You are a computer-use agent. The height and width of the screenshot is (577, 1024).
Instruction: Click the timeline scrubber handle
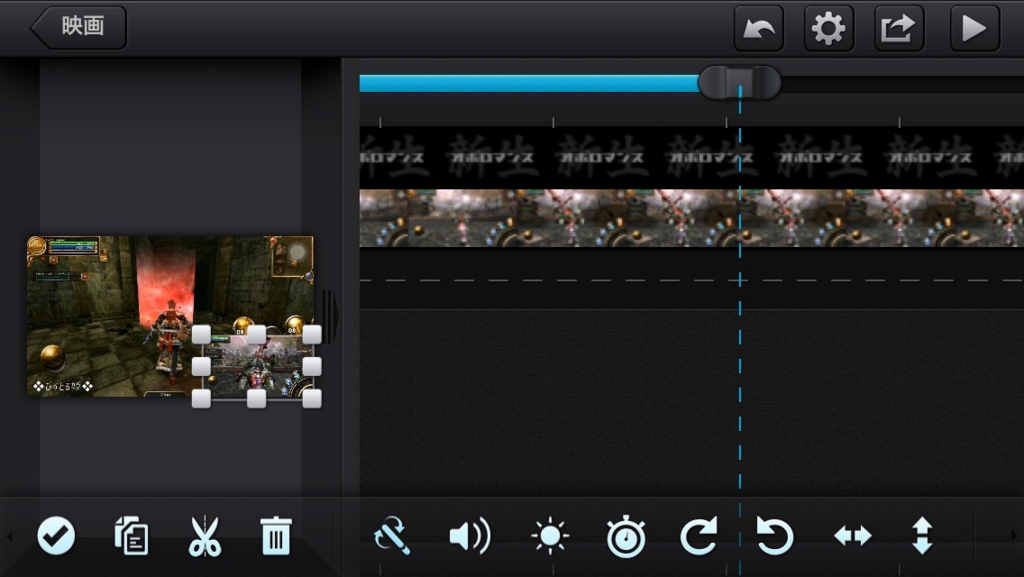[x=739, y=83]
